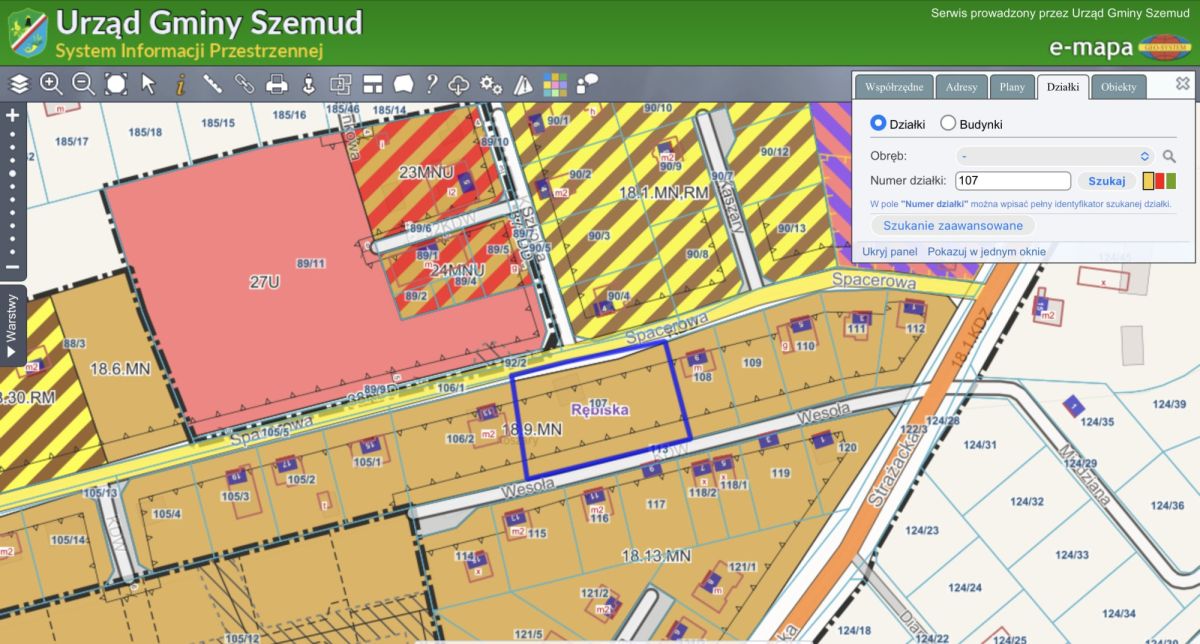Activate the object info 'i' tool
Viewport: 1200px width, 644px height.
click(x=180, y=84)
